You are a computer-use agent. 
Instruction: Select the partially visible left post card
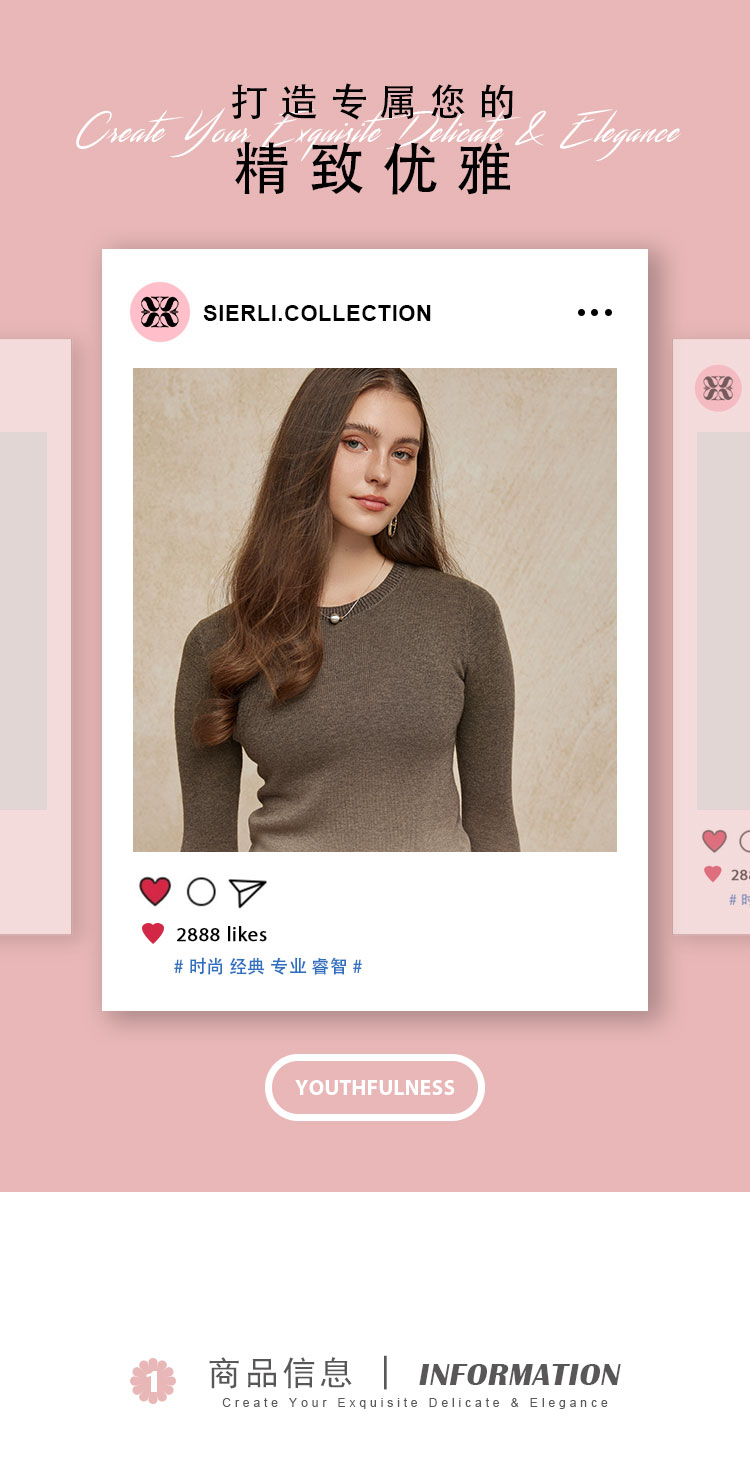point(35,636)
